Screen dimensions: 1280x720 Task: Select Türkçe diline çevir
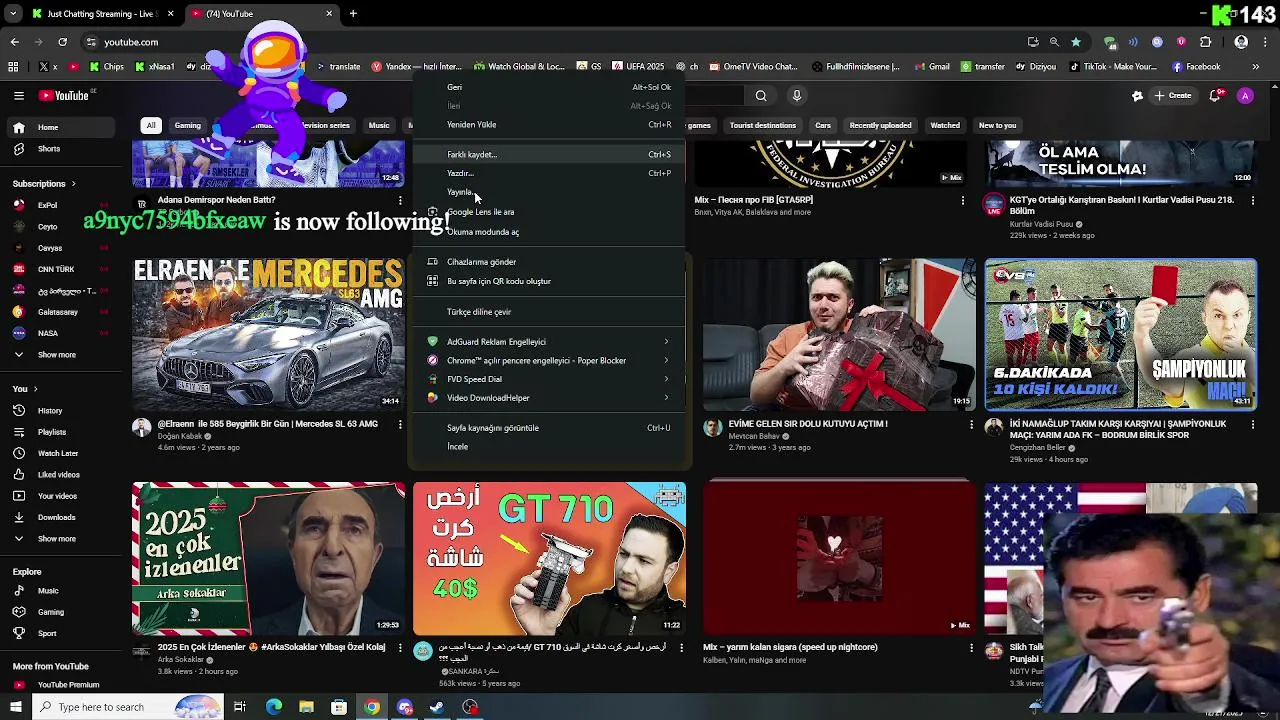pos(549,312)
